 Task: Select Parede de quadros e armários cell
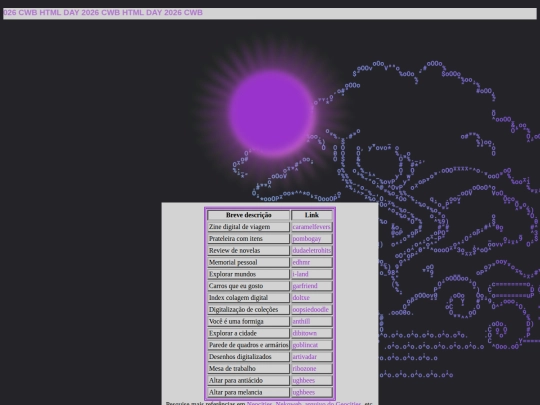248,345
